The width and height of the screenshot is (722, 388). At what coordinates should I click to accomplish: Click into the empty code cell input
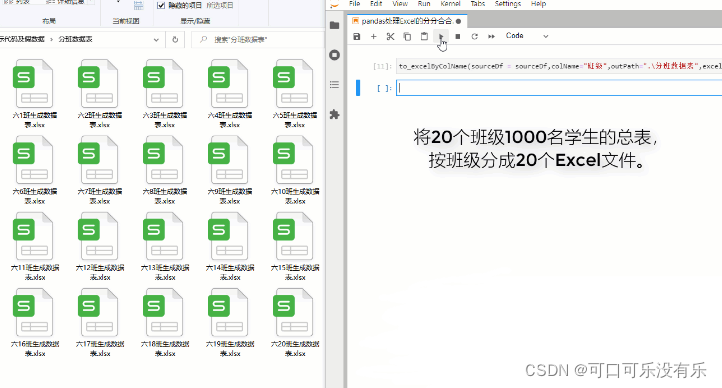pyautogui.click(x=559, y=88)
